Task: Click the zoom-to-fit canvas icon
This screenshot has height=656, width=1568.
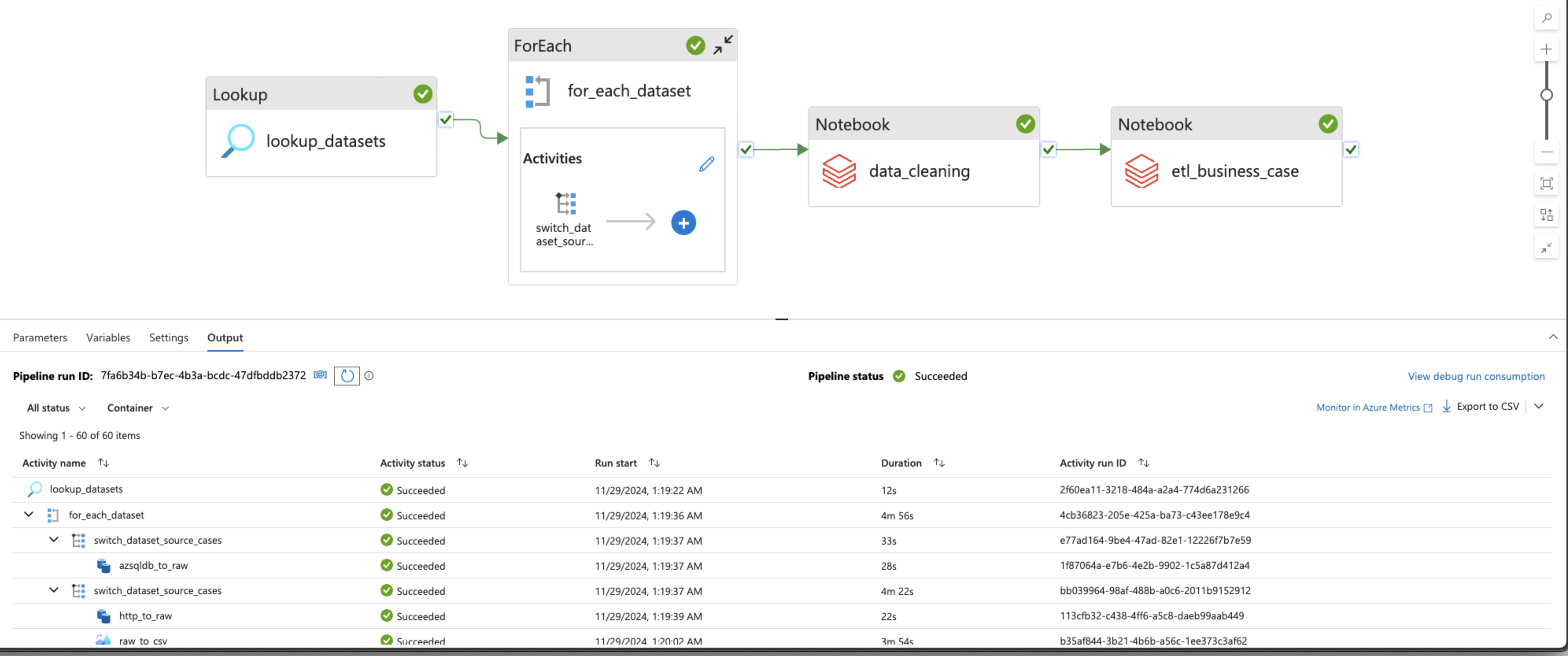Action: point(1546,183)
